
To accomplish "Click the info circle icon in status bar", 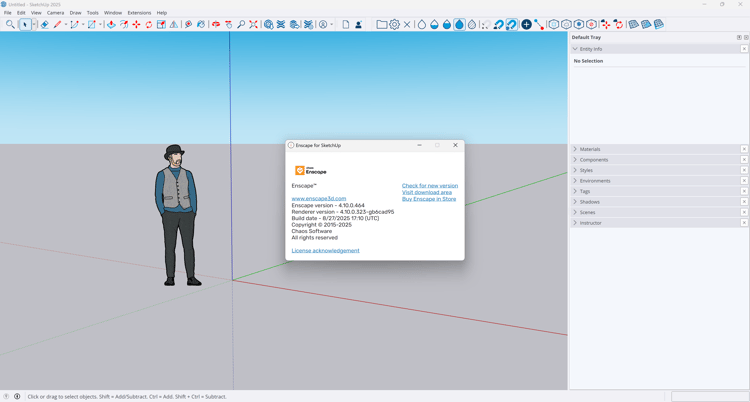I will [x=17, y=396].
